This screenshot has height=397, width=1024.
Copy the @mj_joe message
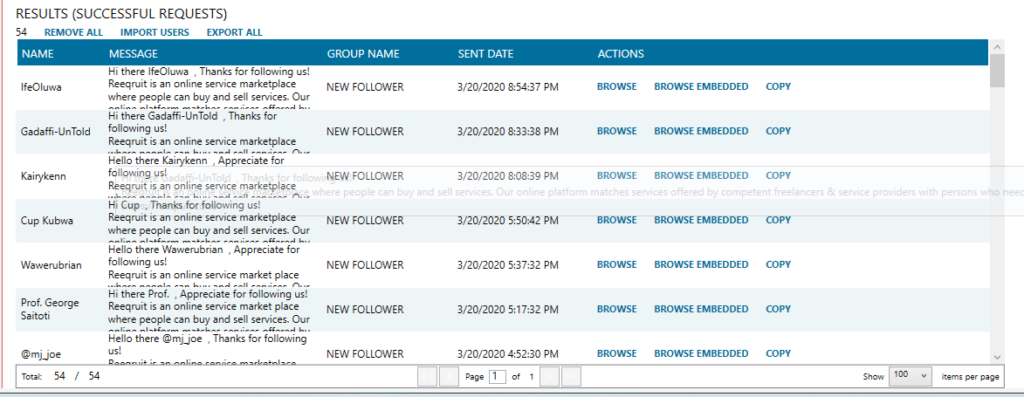(x=778, y=353)
